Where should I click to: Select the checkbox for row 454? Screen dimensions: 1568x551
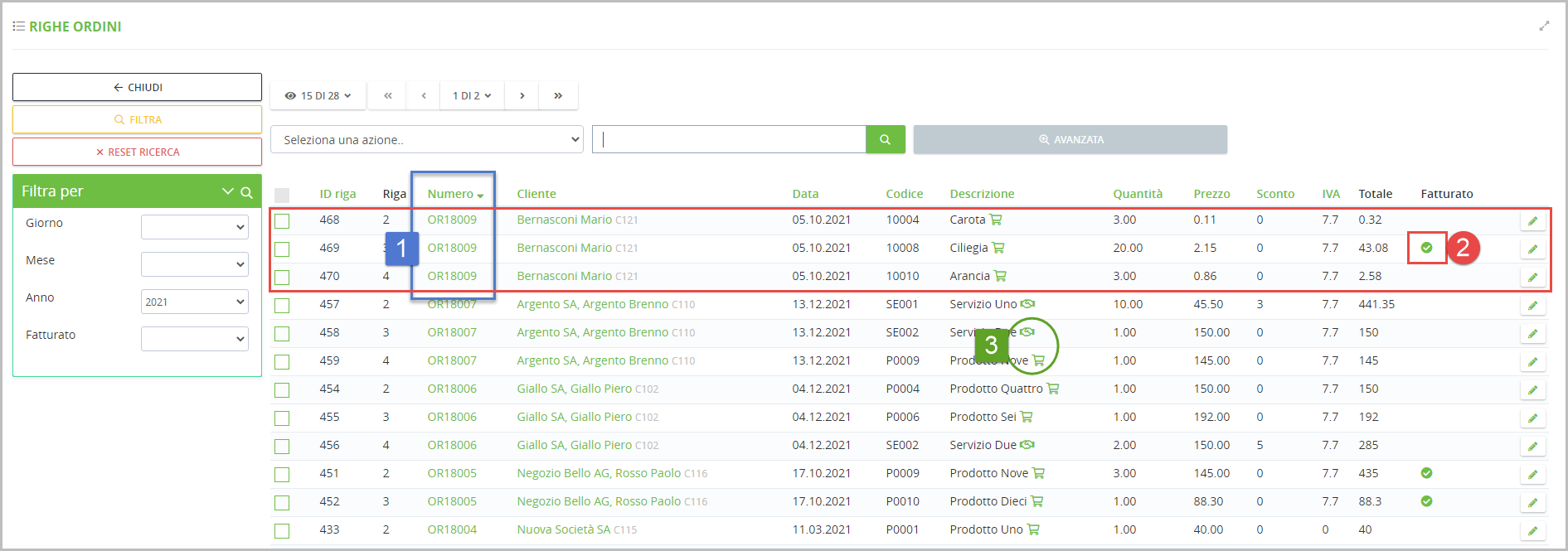point(283,390)
